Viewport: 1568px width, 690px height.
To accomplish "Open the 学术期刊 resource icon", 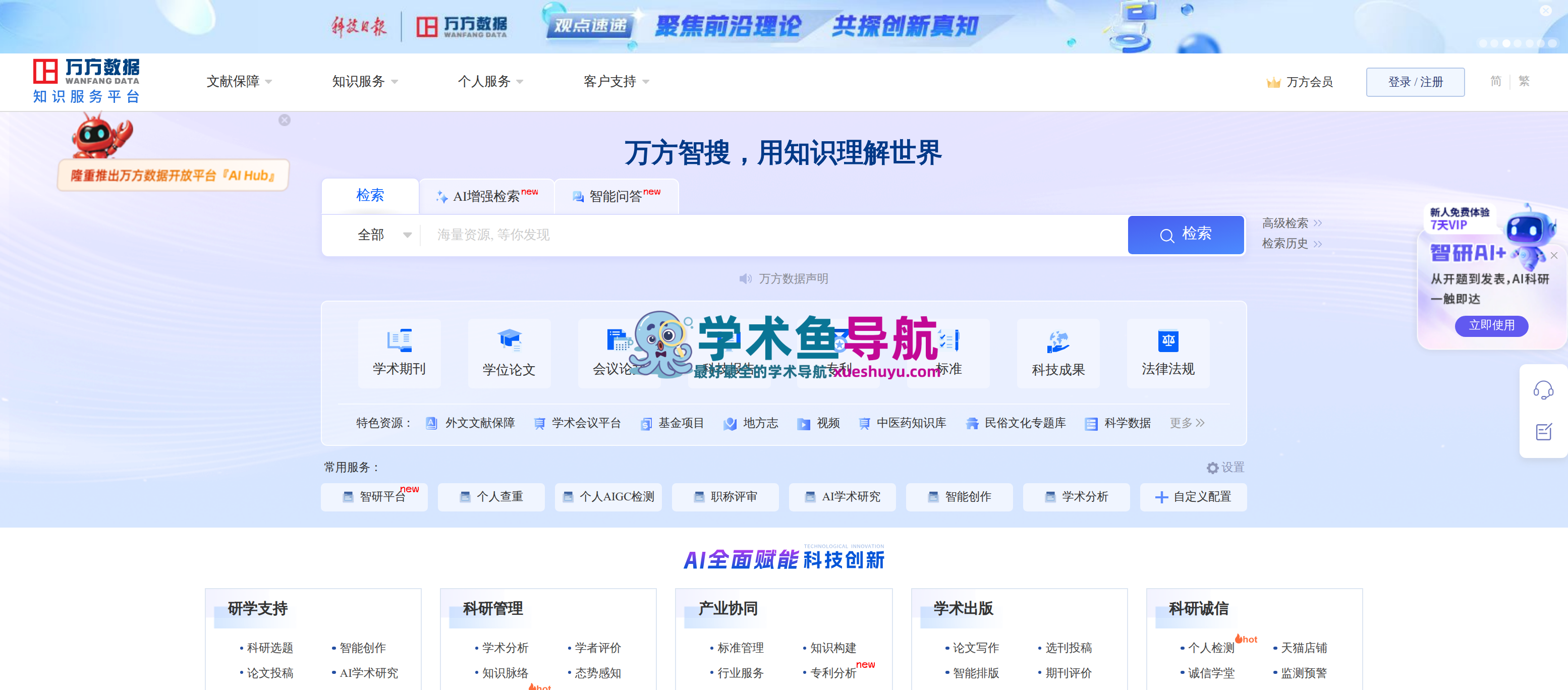I will coord(399,353).
